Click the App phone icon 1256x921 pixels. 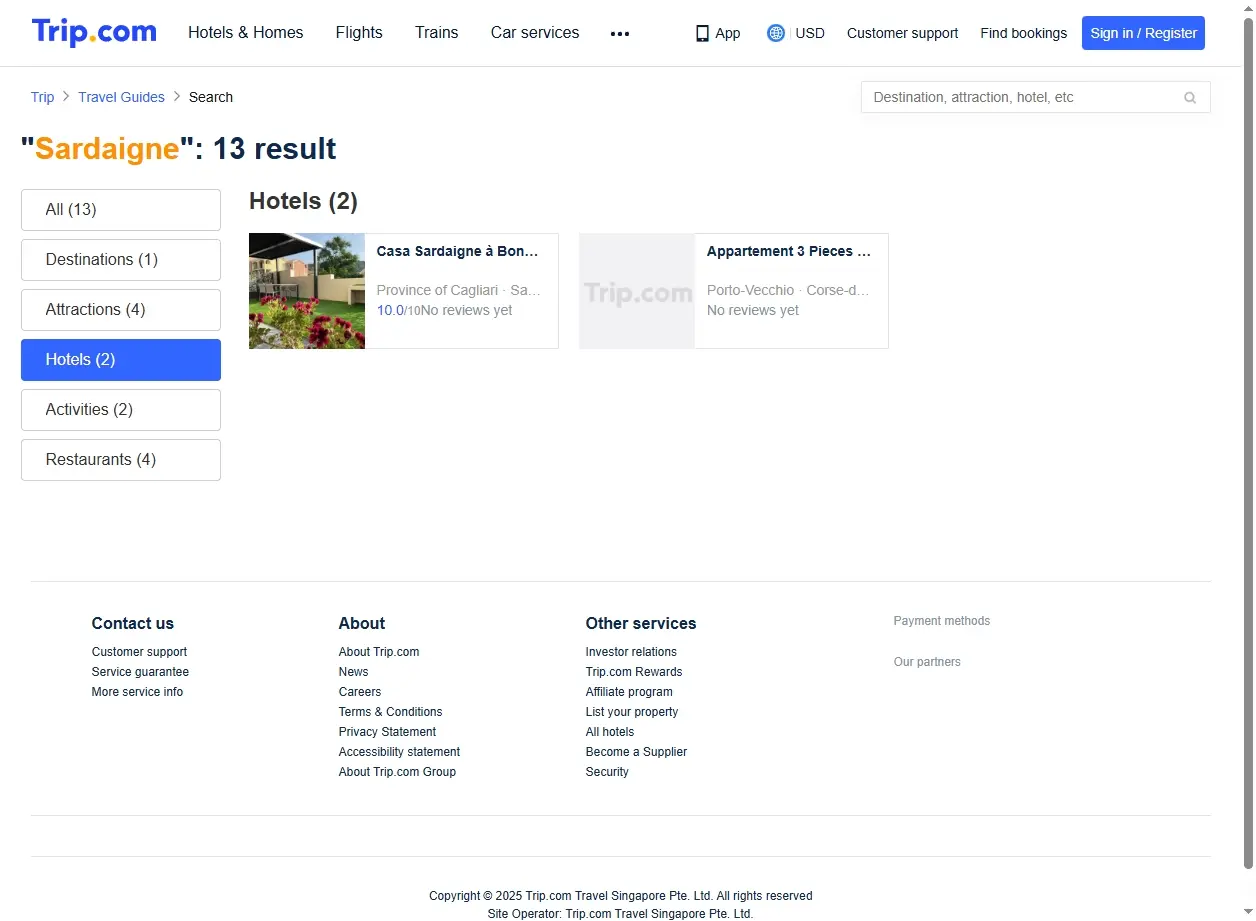tap(702, 33)
